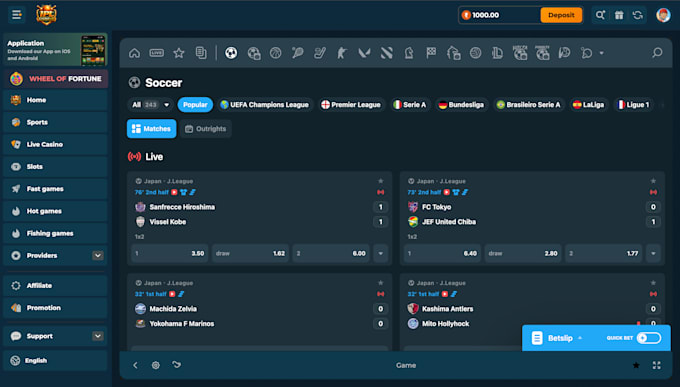The width and height of the screenshot is (680, 387).
Task: Open the Affiliate page
Action: [55, 285]
